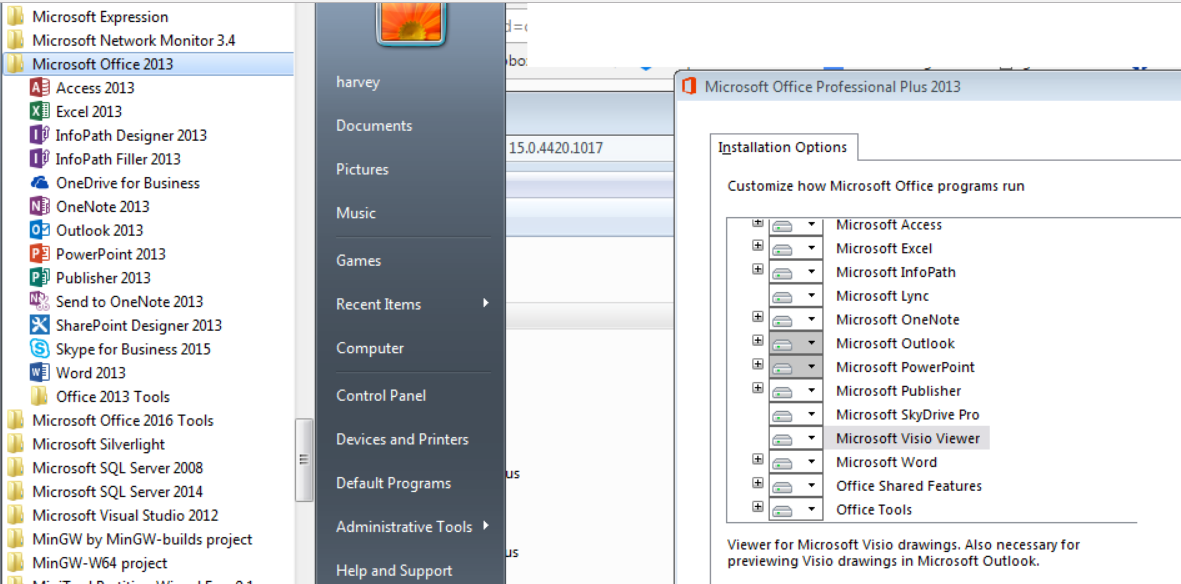Open the install state dropdown for Microsoft Word
Image resolution: width=1181 pixels, height=584 pixels.
pyautogui.click(x=812, y=460)
